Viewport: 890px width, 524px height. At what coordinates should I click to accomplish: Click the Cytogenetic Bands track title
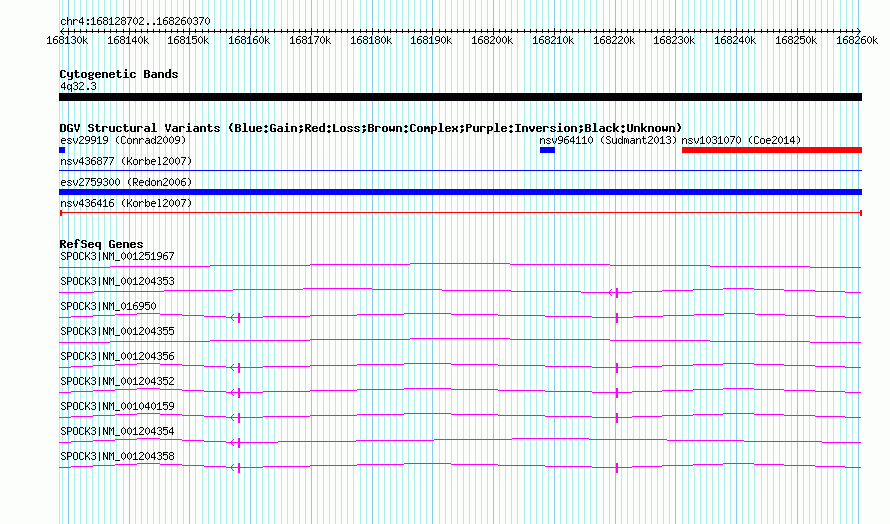(119, 74)
